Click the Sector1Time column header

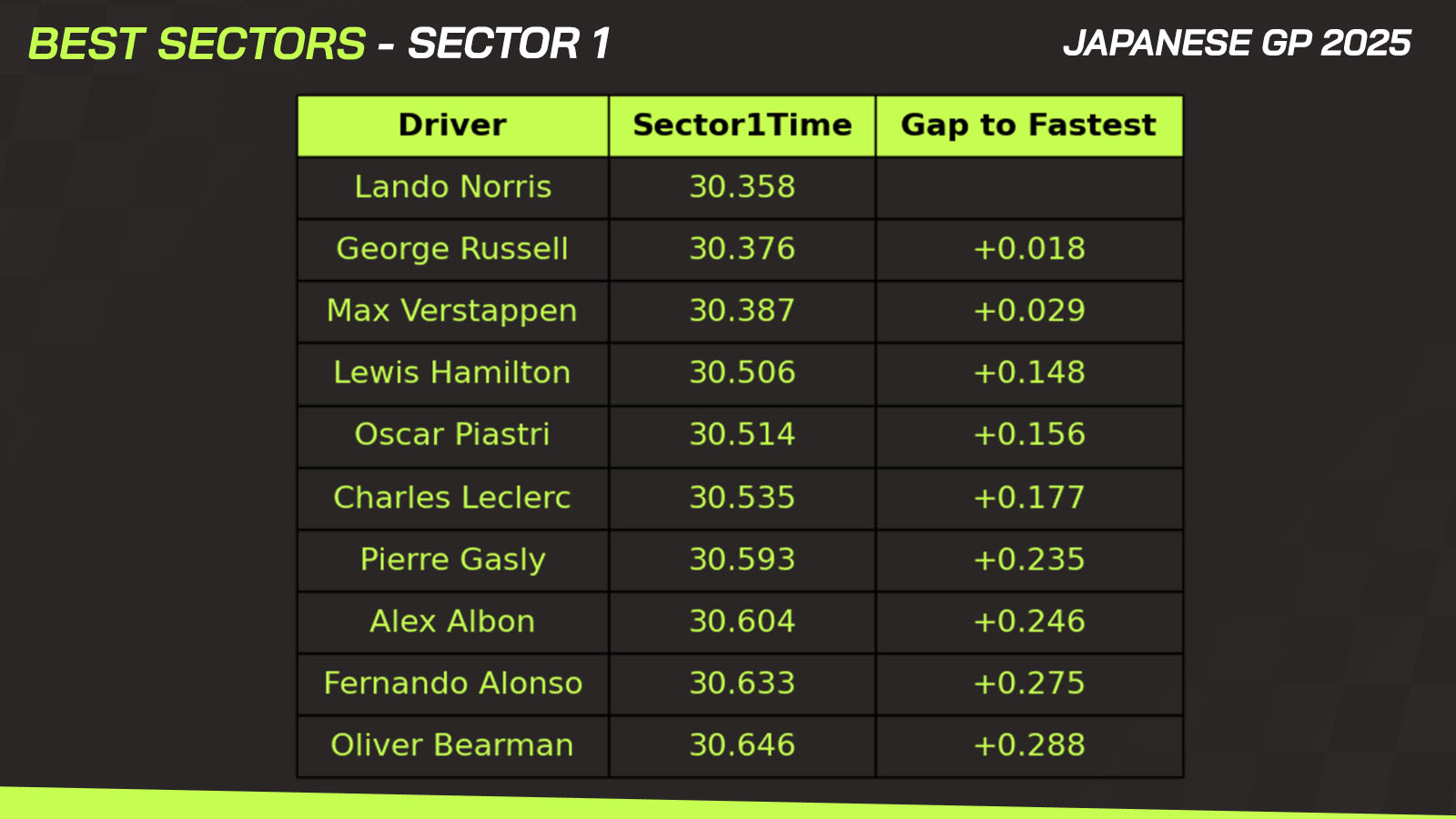tap(742, 126)
